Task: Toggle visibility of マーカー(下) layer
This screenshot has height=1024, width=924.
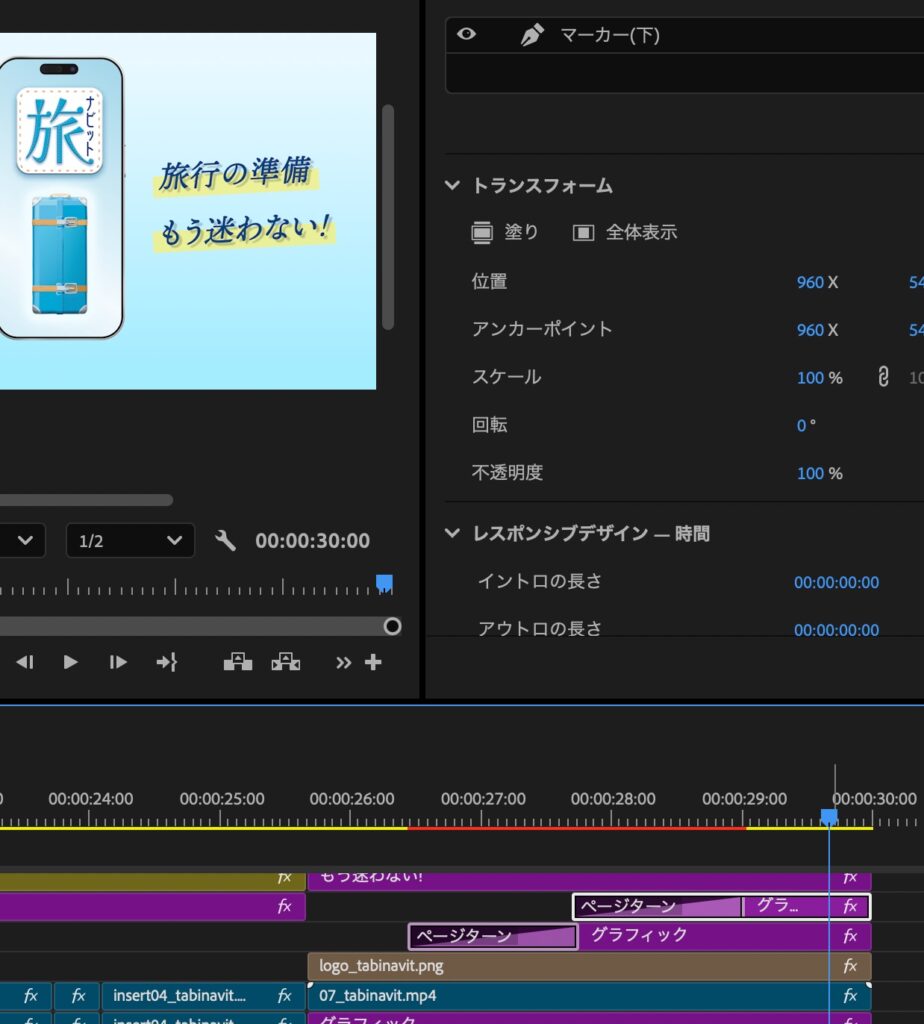Action: click(466, 35)
